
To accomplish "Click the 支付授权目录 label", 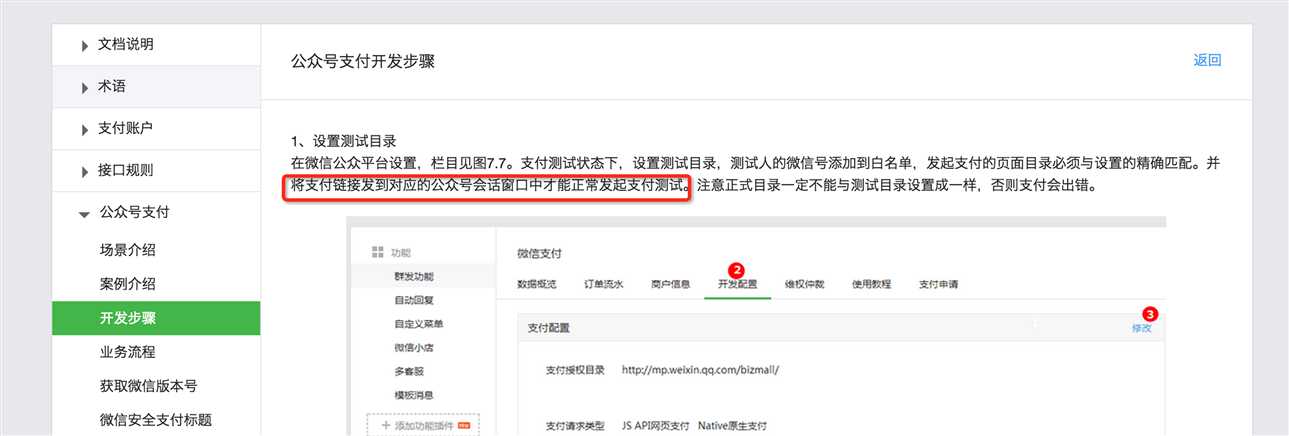I will (x=576, y=370).
